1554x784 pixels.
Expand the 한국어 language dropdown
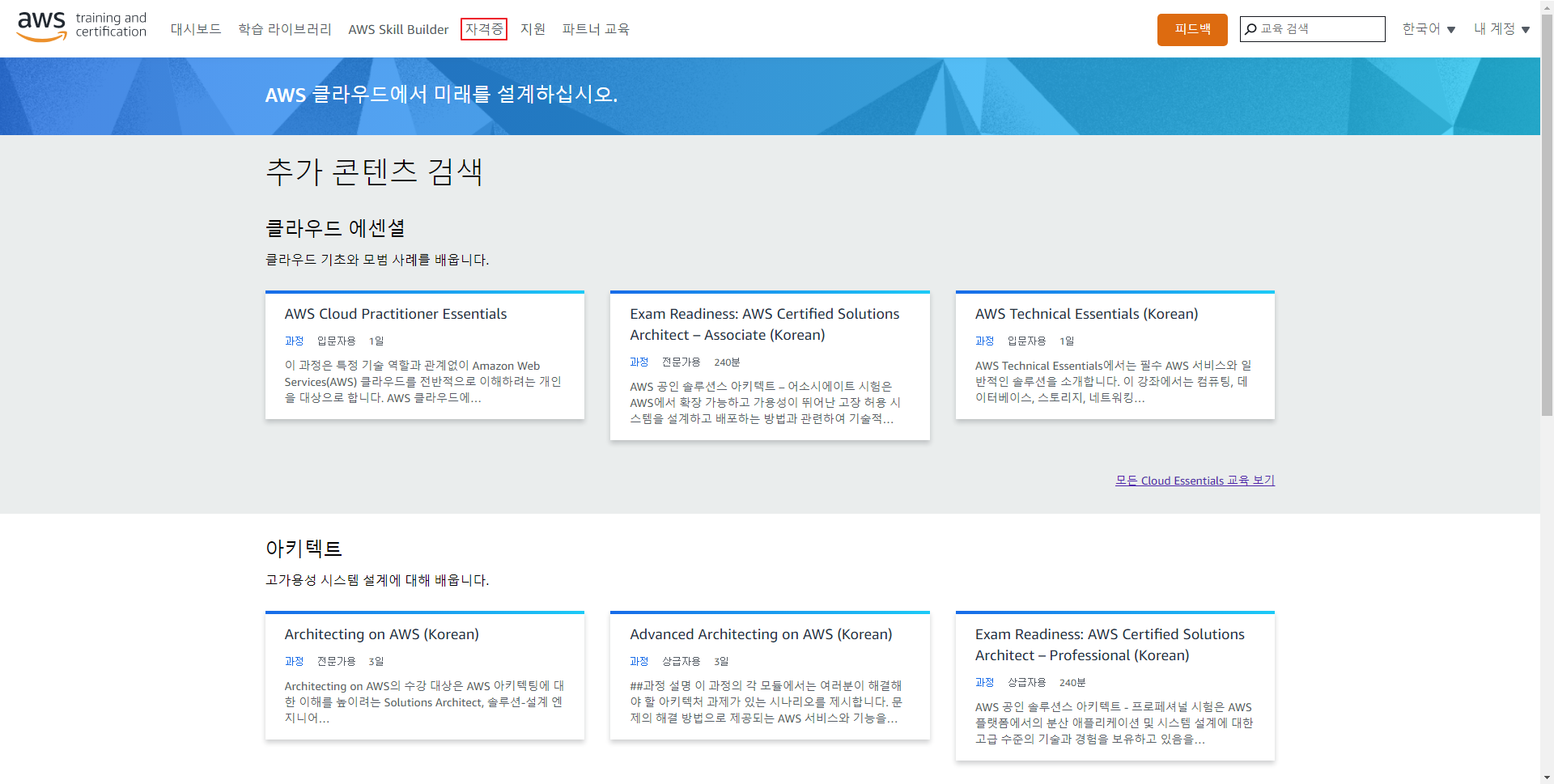point(1429,29)
